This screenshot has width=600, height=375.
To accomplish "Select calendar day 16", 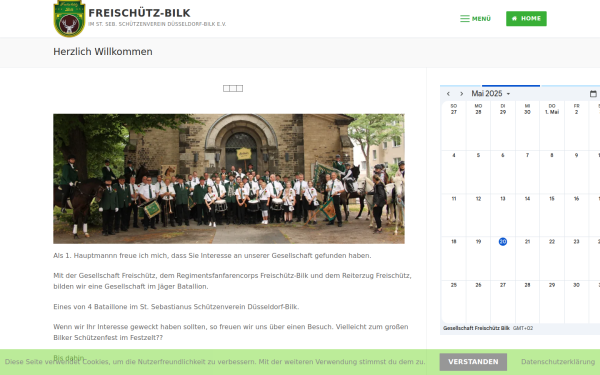I will pos(576,199).
